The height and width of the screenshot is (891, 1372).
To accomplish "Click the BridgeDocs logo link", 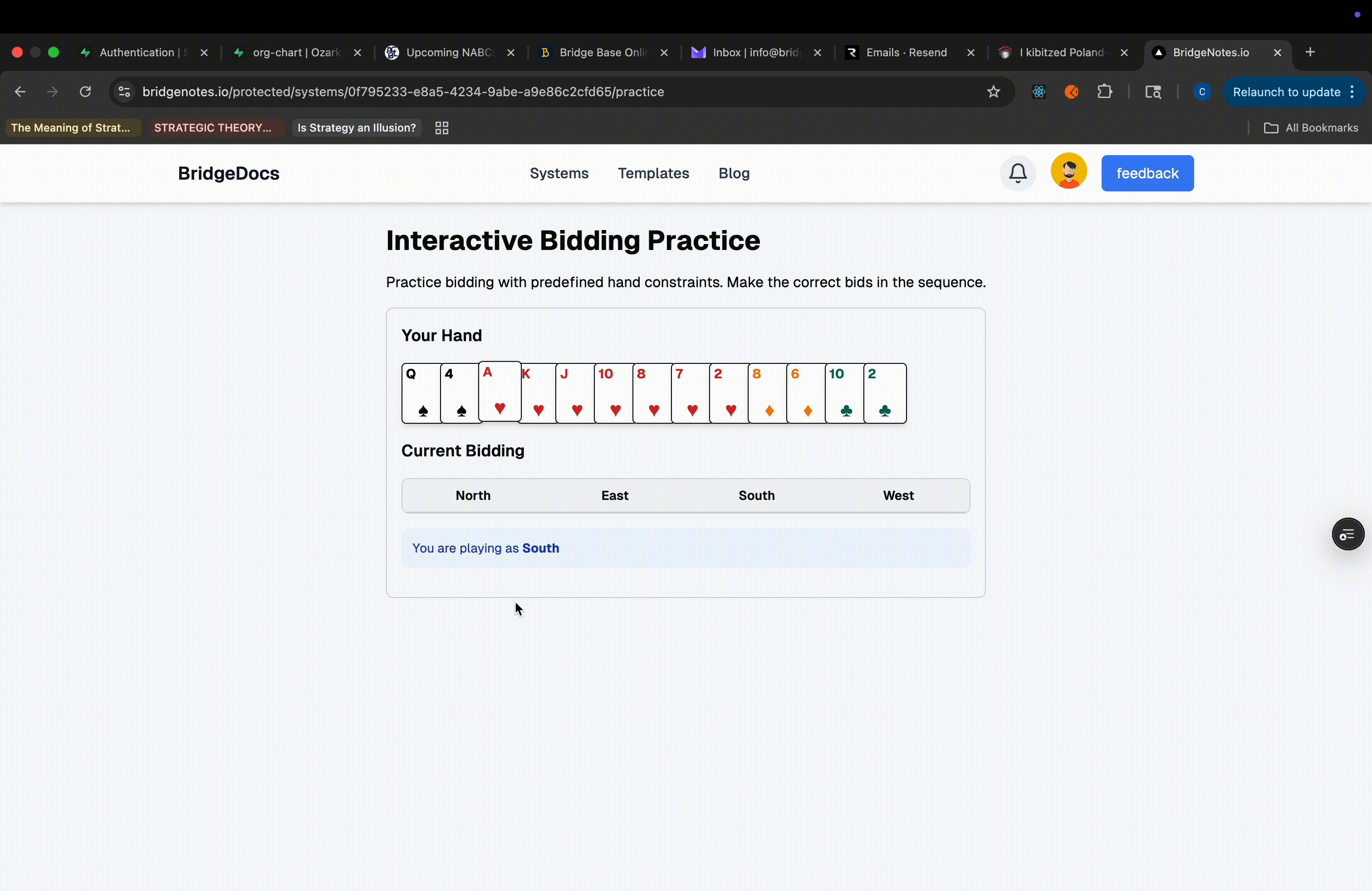I will pyautogui.click(x=228, y=173).
